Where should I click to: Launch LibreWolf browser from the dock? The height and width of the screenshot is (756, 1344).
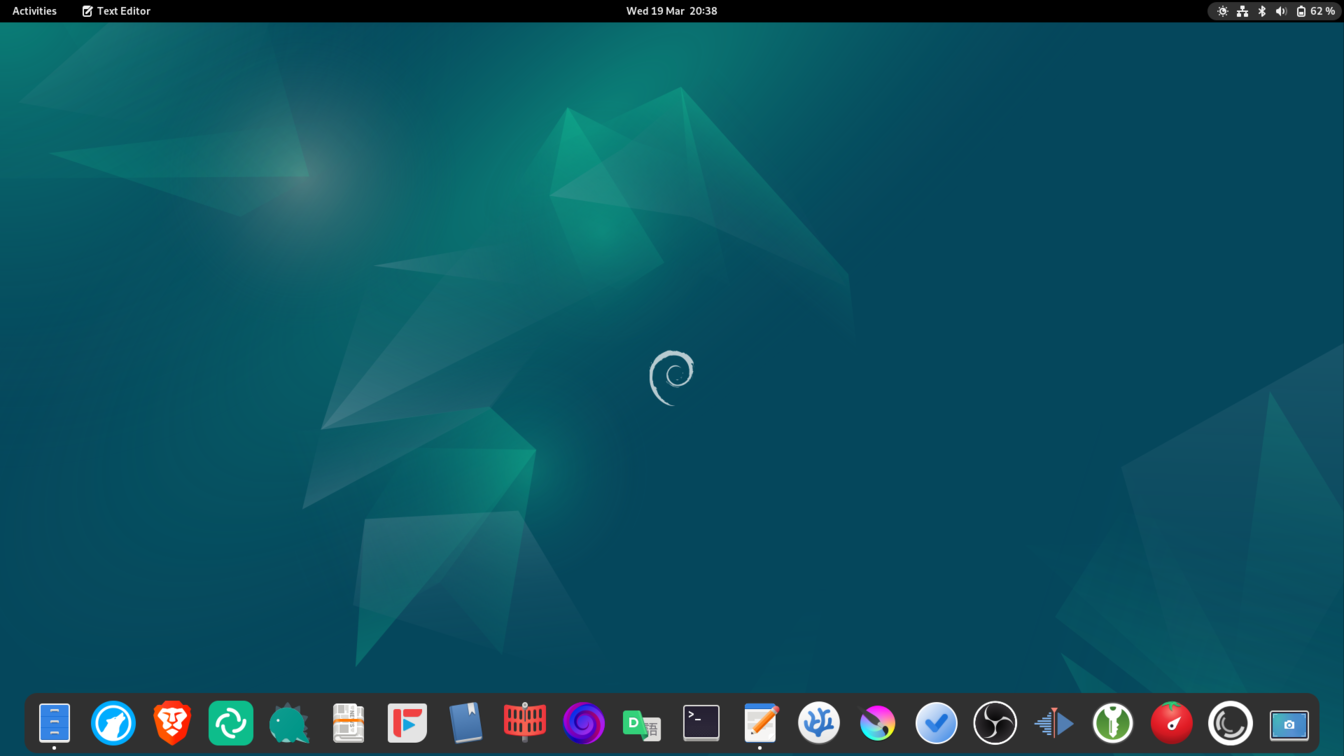[x=113, y=722]
